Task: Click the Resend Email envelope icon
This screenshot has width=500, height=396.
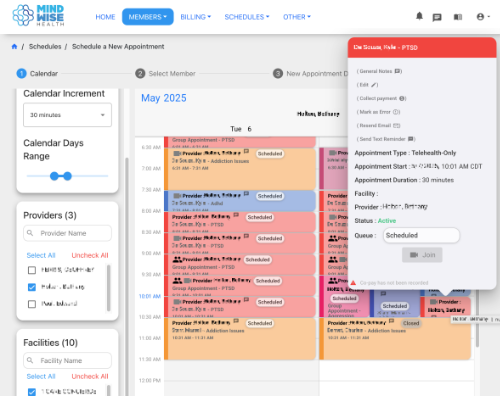Action: [396, 125]
